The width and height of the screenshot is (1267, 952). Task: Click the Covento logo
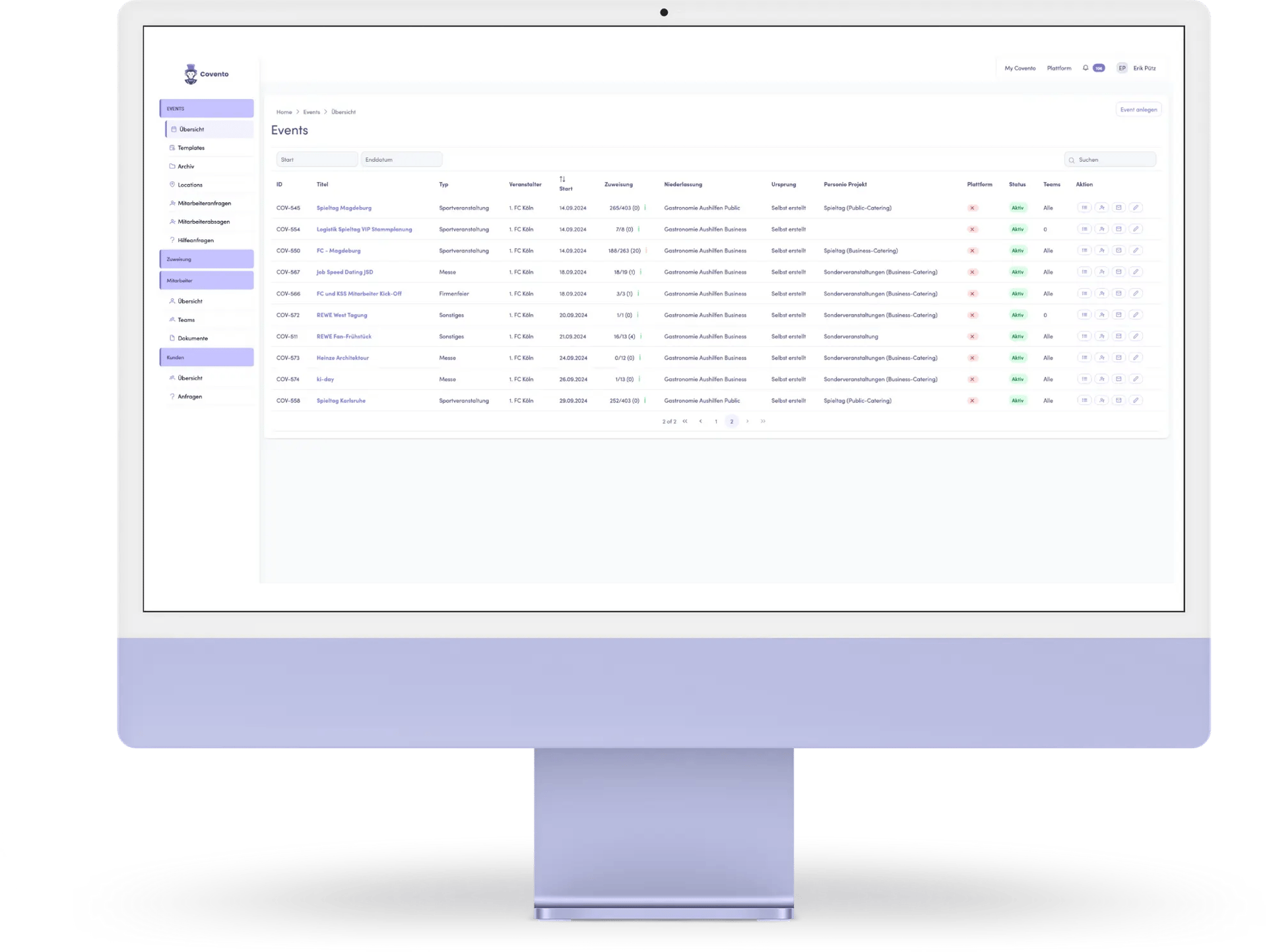(x=207, y=74)
